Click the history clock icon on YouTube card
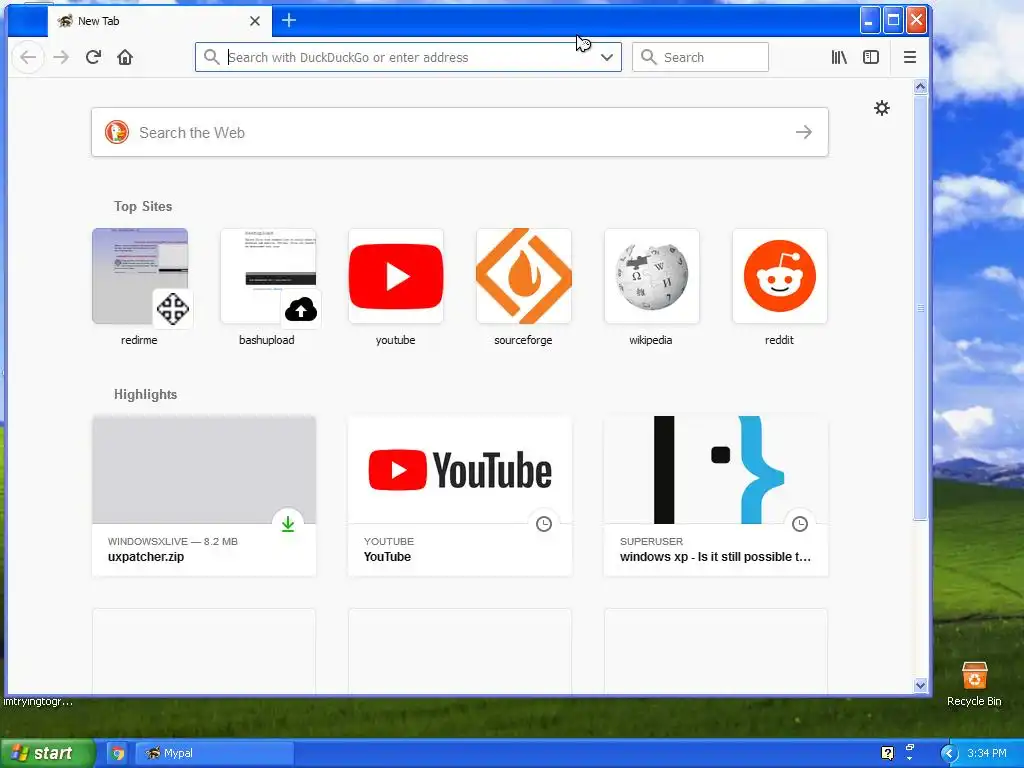 544,524
